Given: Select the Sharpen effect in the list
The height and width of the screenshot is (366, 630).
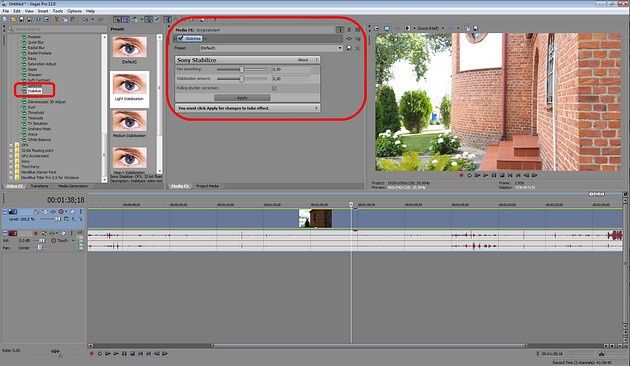Looking at the screenshot, I should pyautogui.click(x=35, y=75).
